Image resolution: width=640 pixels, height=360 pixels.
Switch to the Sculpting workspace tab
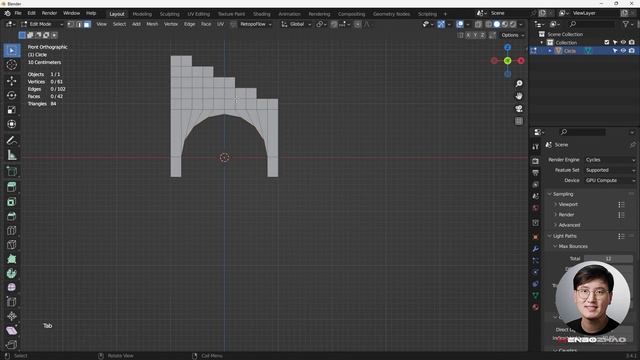pyautogui.click(x=169, y=14)
